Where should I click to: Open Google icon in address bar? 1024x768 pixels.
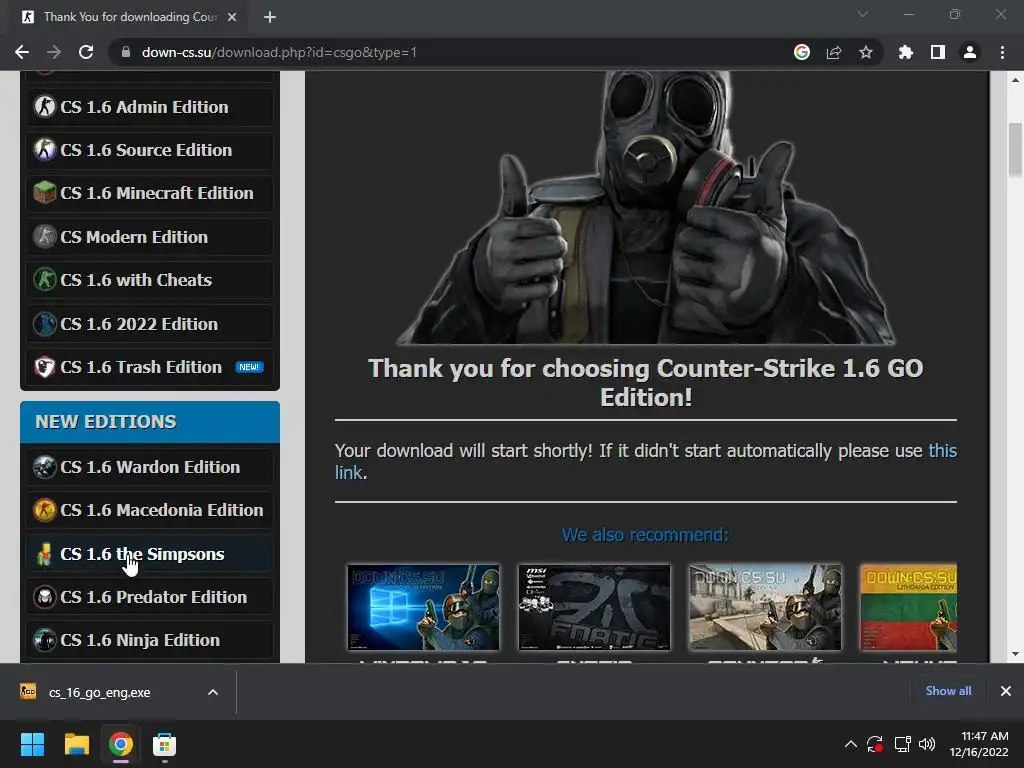click(801, 52)
